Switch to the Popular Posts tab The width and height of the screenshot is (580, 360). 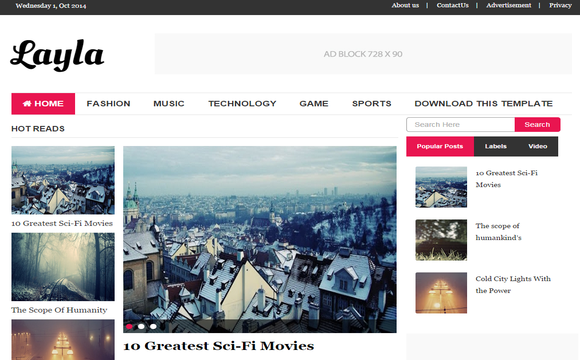(440, 146)
